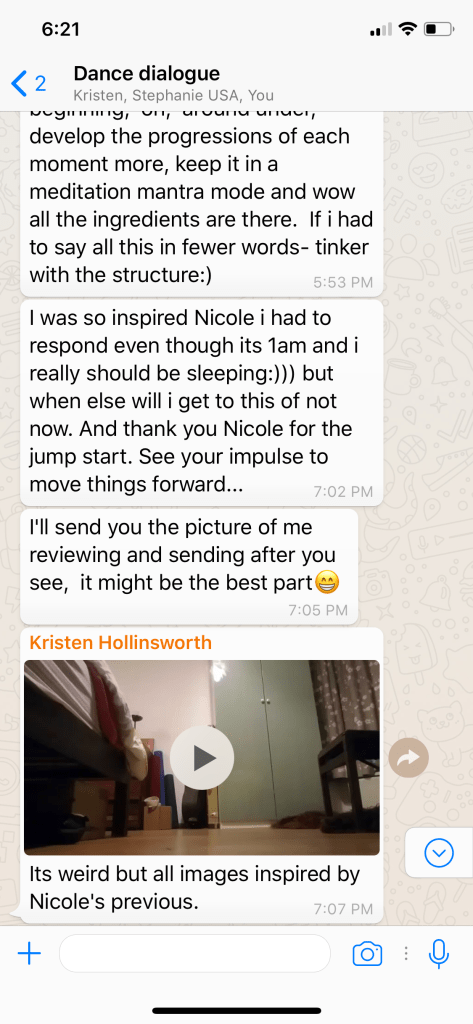Tap the Wi-Fi icon in status bar
Image resolution: width=473 pixels, height=1024 pixels.
408,29
